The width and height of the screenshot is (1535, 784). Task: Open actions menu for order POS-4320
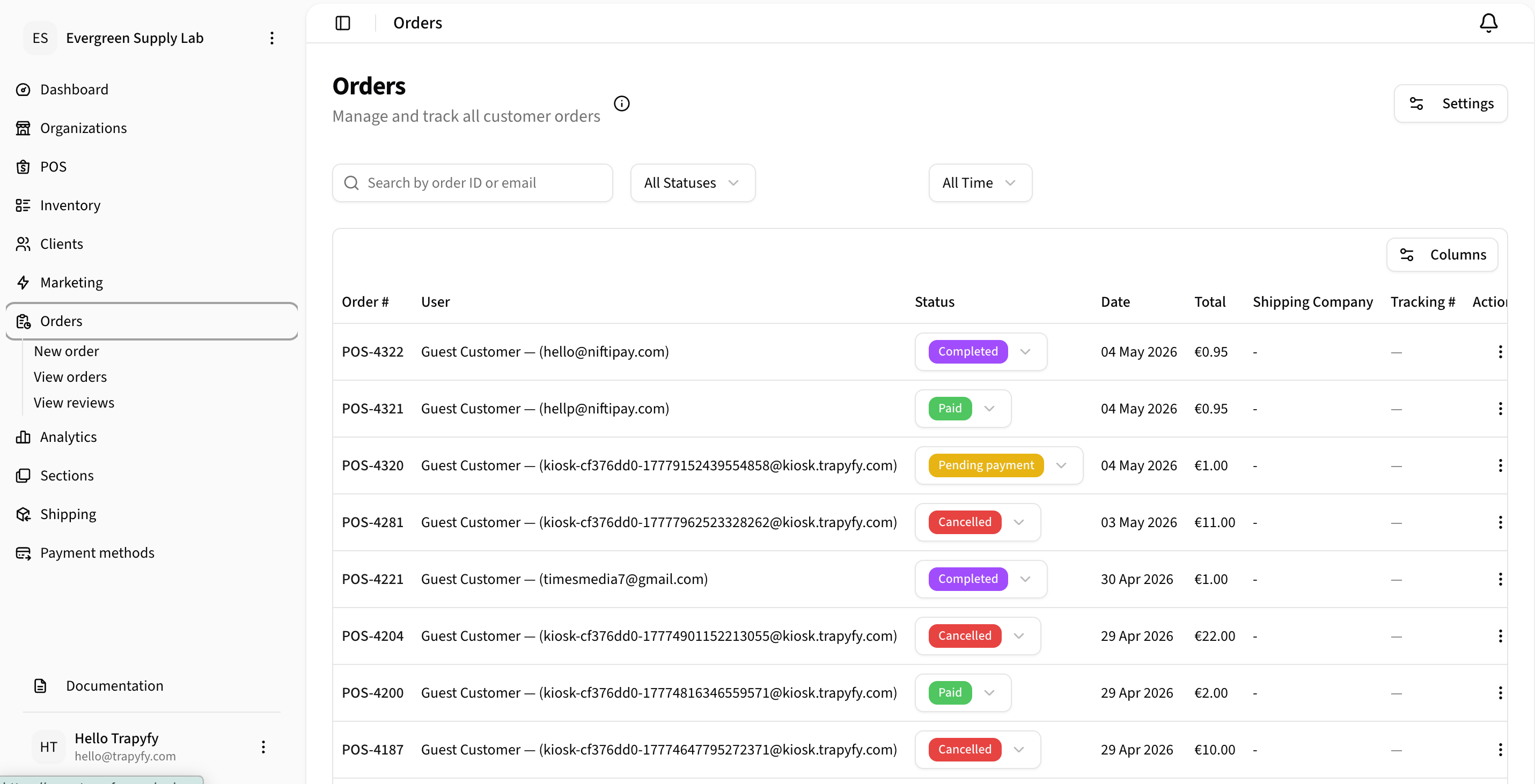tap(1500, 465)
